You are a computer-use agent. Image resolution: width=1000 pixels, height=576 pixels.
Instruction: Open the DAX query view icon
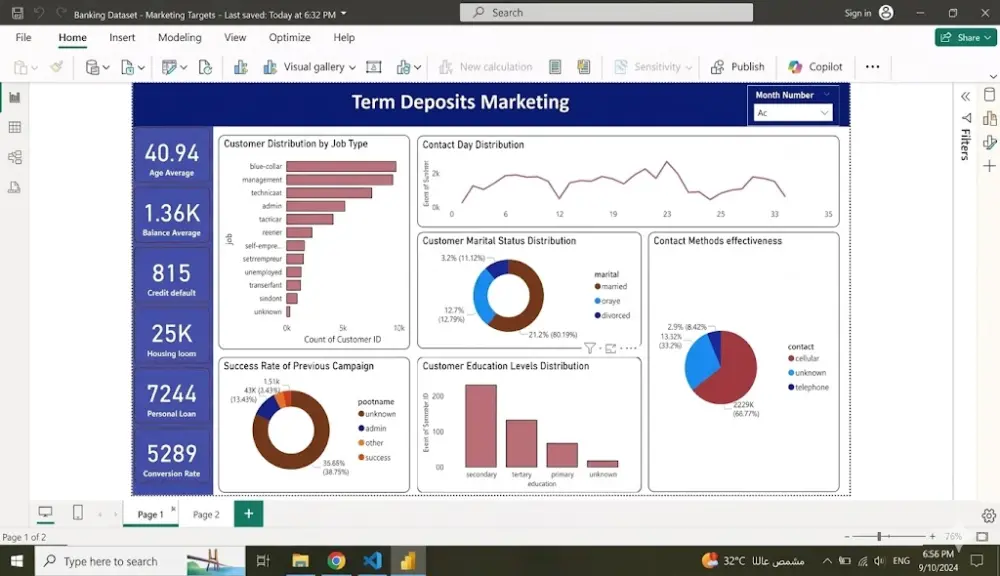[15, 185]
